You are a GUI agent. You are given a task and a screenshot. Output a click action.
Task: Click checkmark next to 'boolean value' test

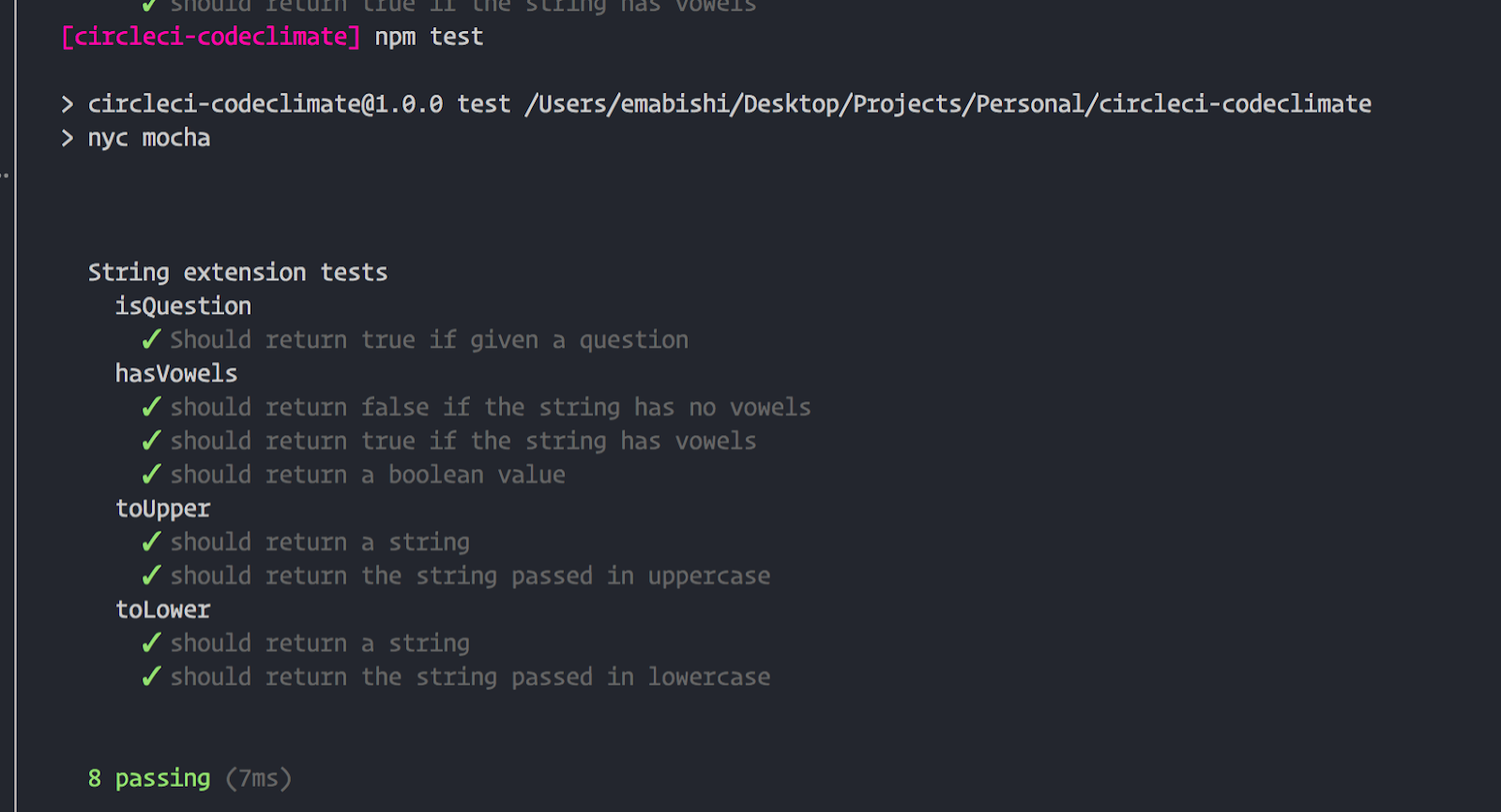(151, 474)
